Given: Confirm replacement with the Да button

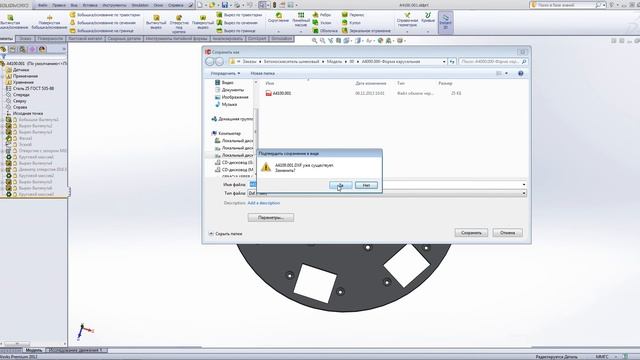Looking at the screenshot, I should click(340, 185).
